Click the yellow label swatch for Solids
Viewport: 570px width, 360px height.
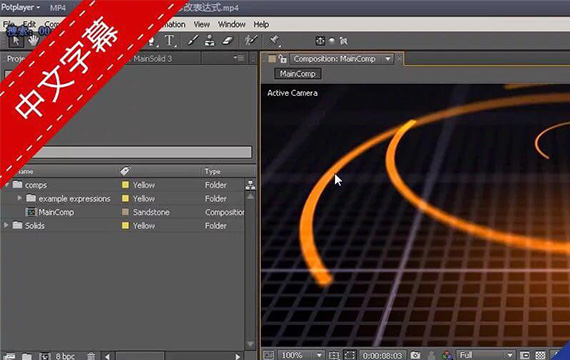click(125, 225)
